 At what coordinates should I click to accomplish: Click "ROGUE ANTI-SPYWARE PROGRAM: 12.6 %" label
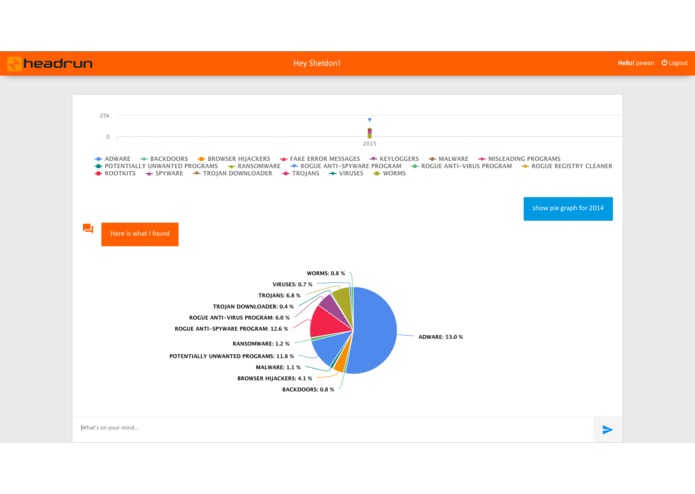pos(231,329)
